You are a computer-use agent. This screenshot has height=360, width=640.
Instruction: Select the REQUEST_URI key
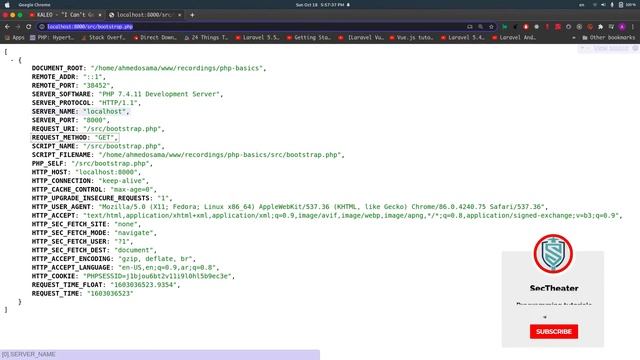(53, 129)
